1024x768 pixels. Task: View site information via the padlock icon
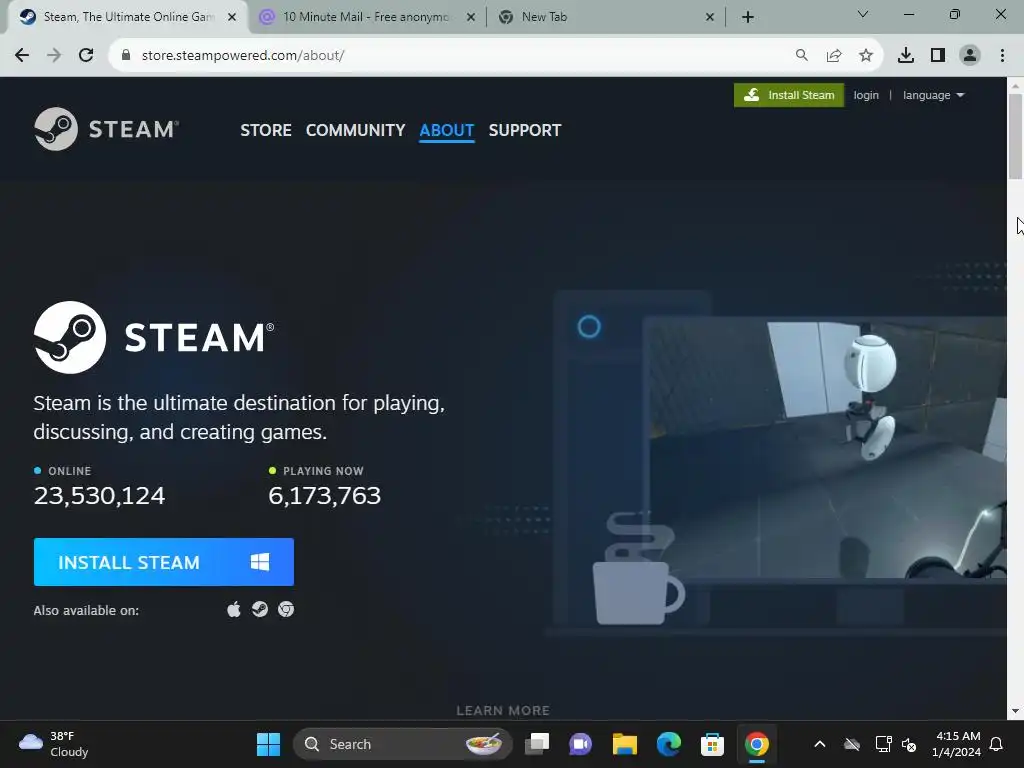pyautogui.click(x=126, y=56)
